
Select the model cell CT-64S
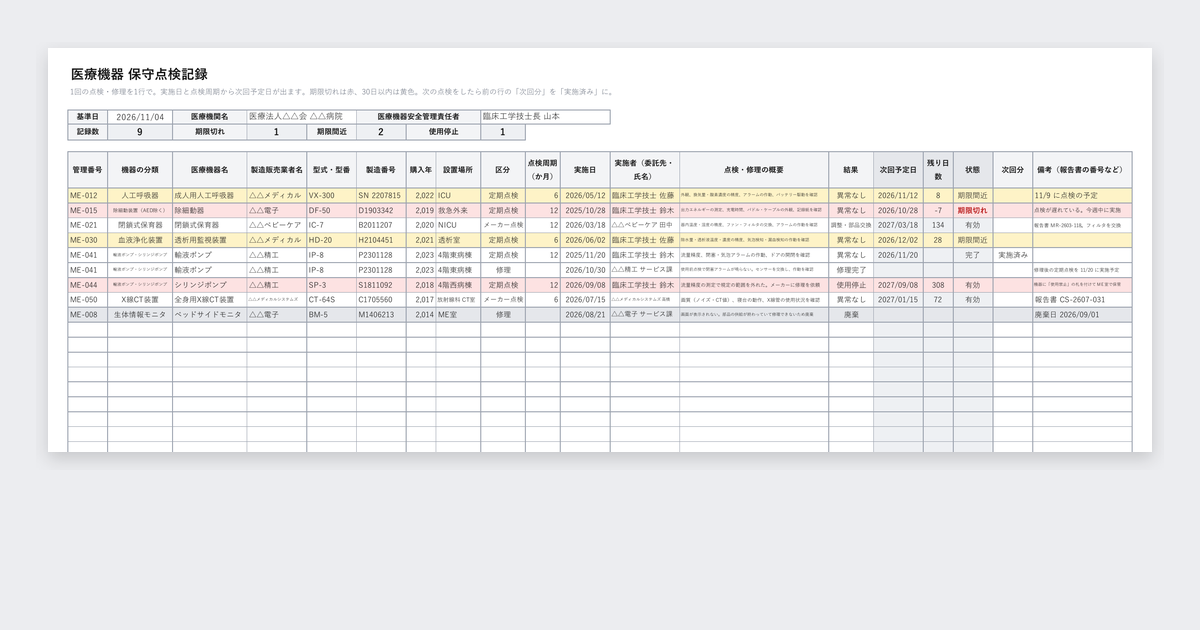[x=332, y=300]
